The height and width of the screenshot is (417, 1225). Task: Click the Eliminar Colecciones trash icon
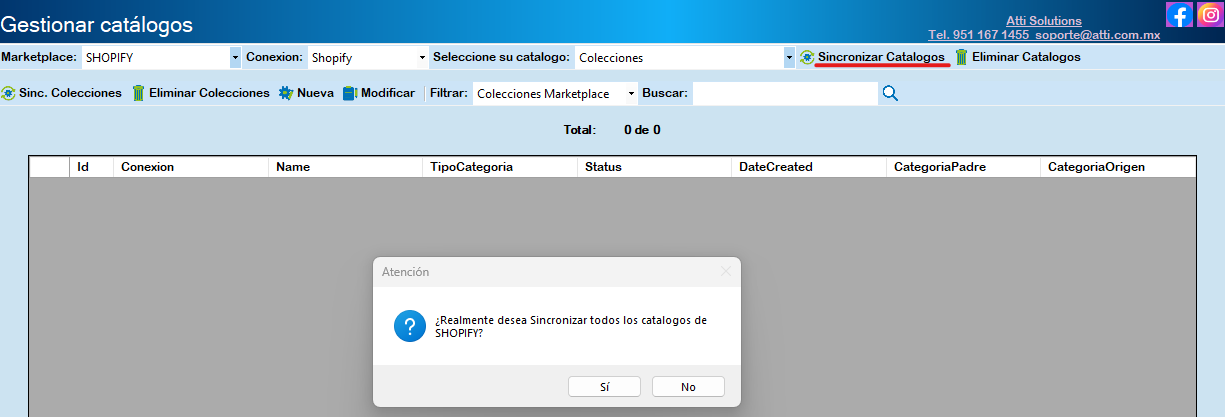click(x=139, y=93)
